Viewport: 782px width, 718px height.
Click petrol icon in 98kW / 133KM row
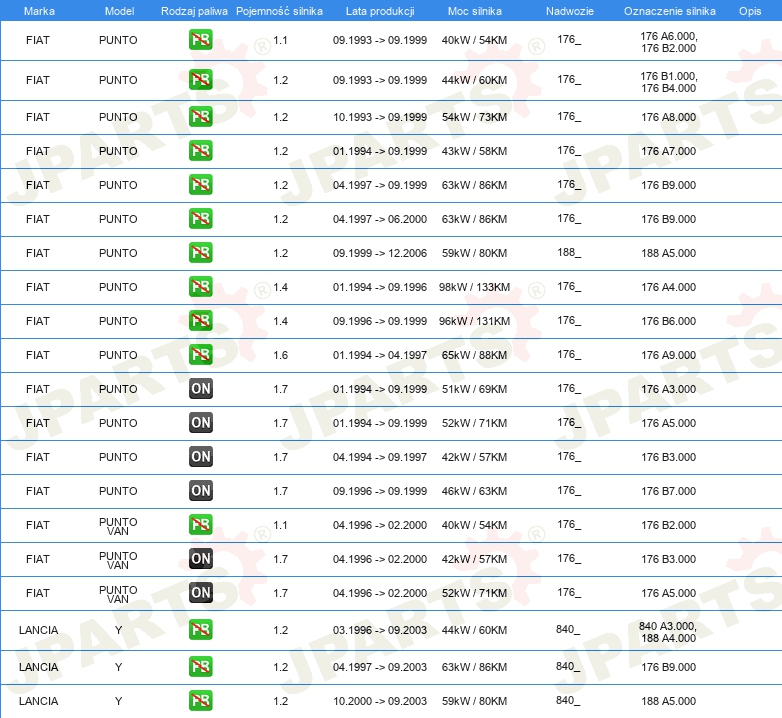coord(200,287)
